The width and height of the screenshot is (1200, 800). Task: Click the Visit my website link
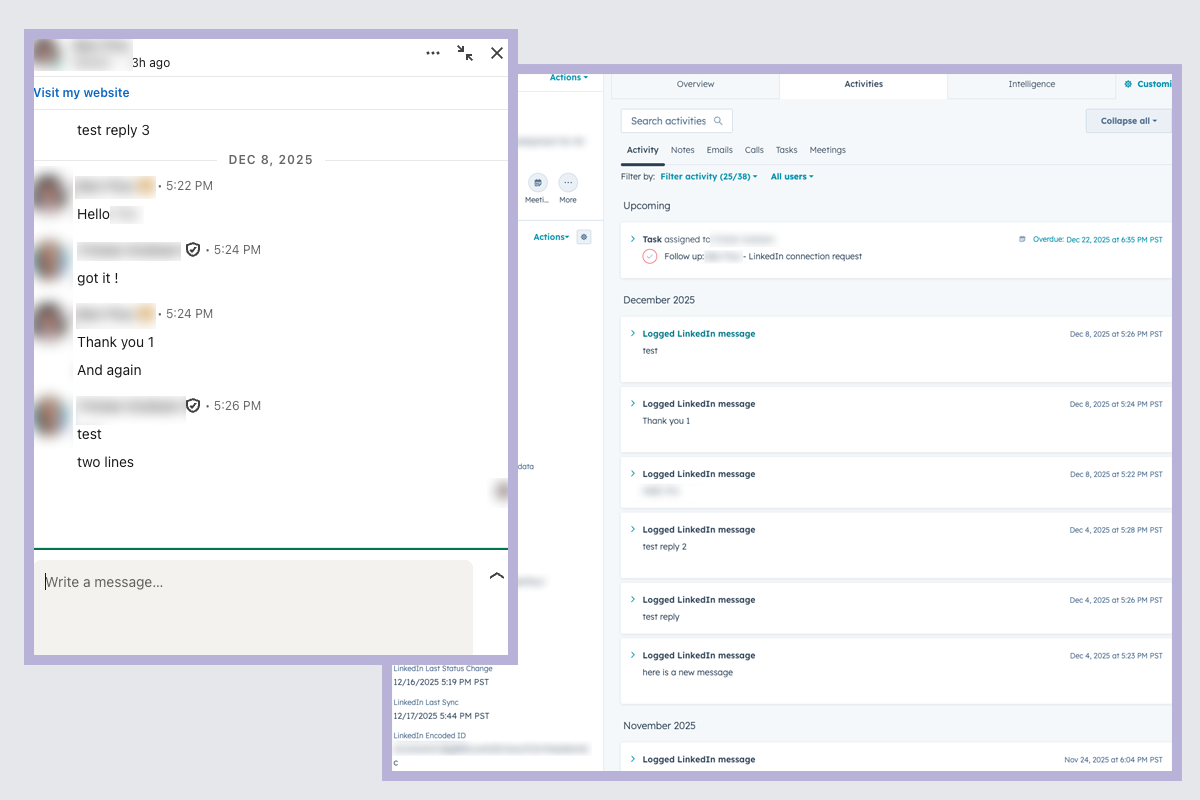(81, 92)
